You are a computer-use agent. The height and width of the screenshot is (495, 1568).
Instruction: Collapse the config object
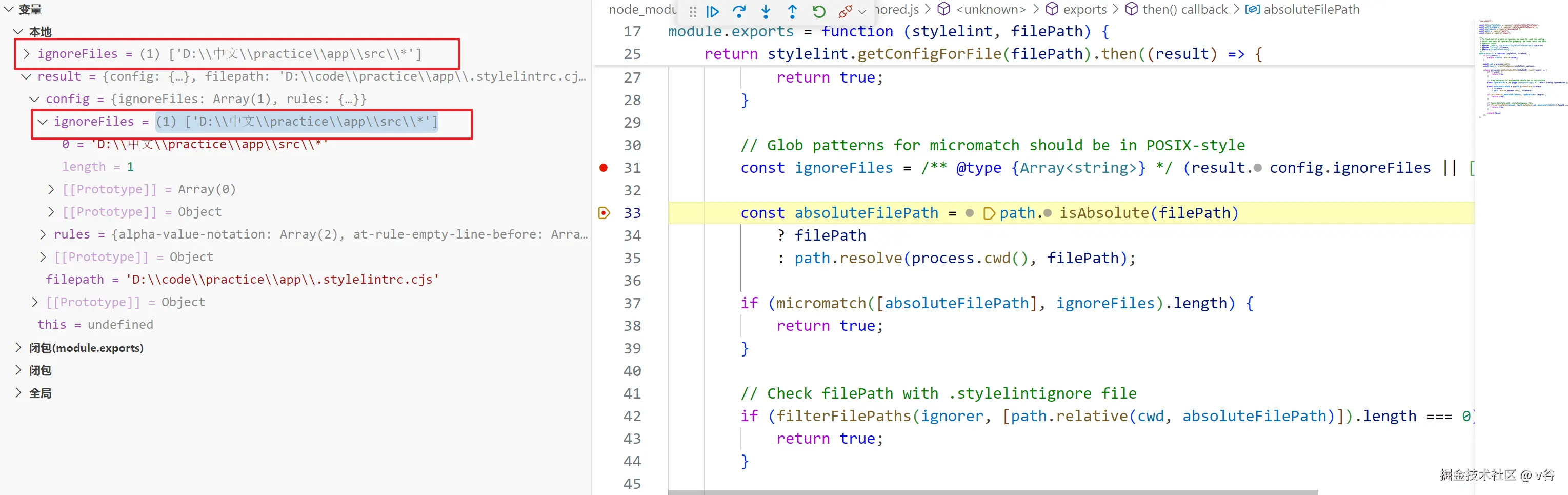pyautogui.click(x=35, y=98)
